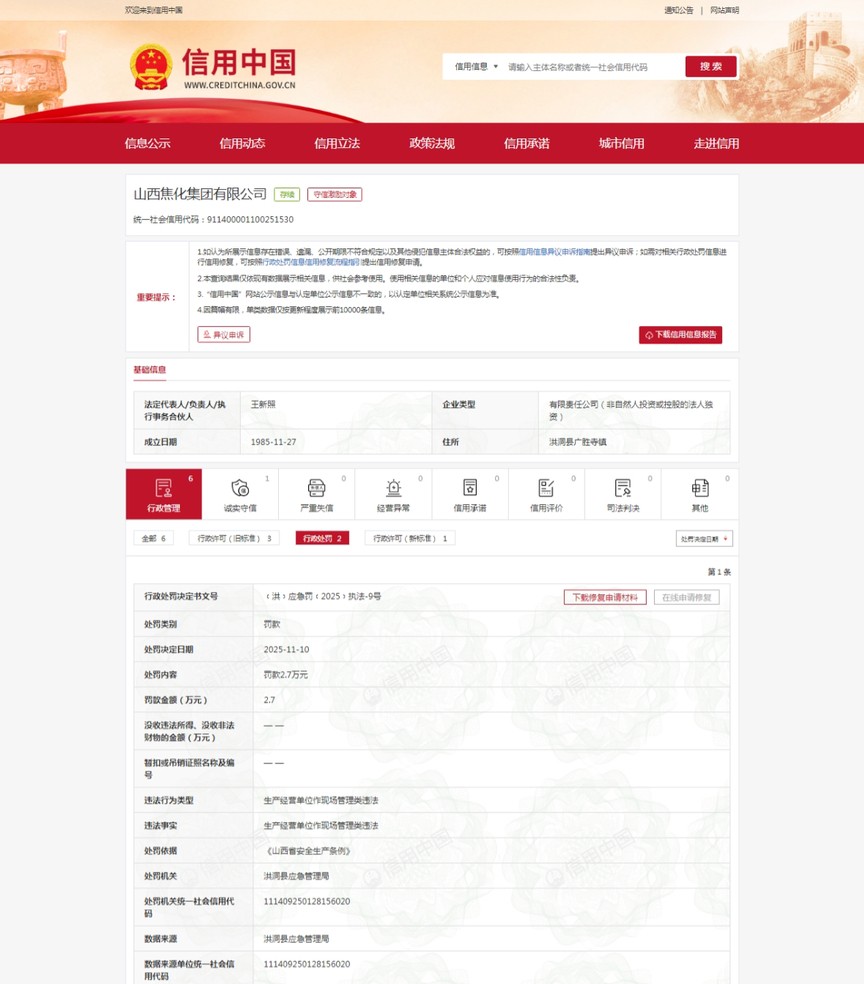This screenshot has height=984, width=864.
Task: Click the 信用中国 national emblem logo
Action: click(x=152, y=66)
